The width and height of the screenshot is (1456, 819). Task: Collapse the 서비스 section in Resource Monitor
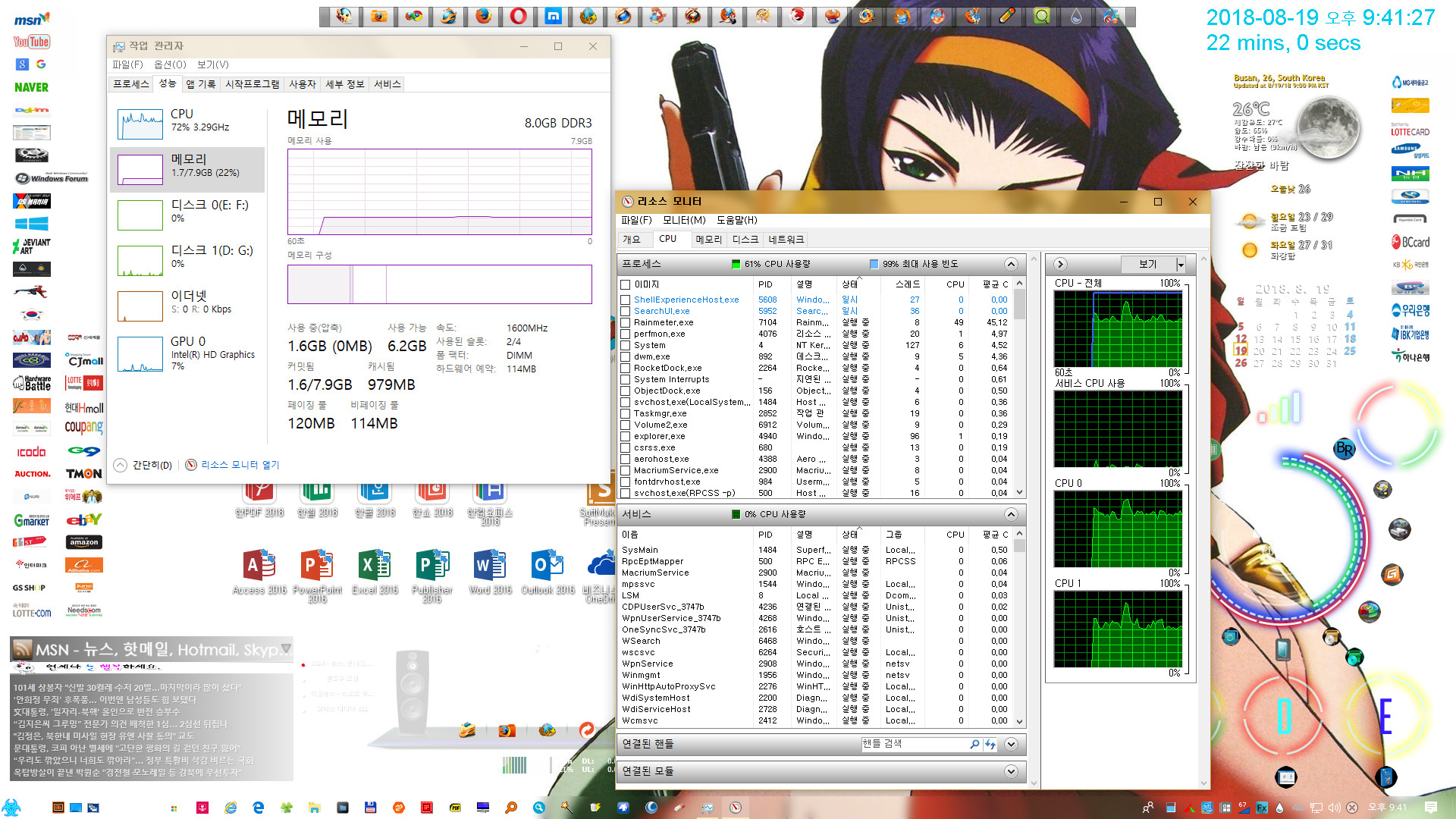(1011, 514)
